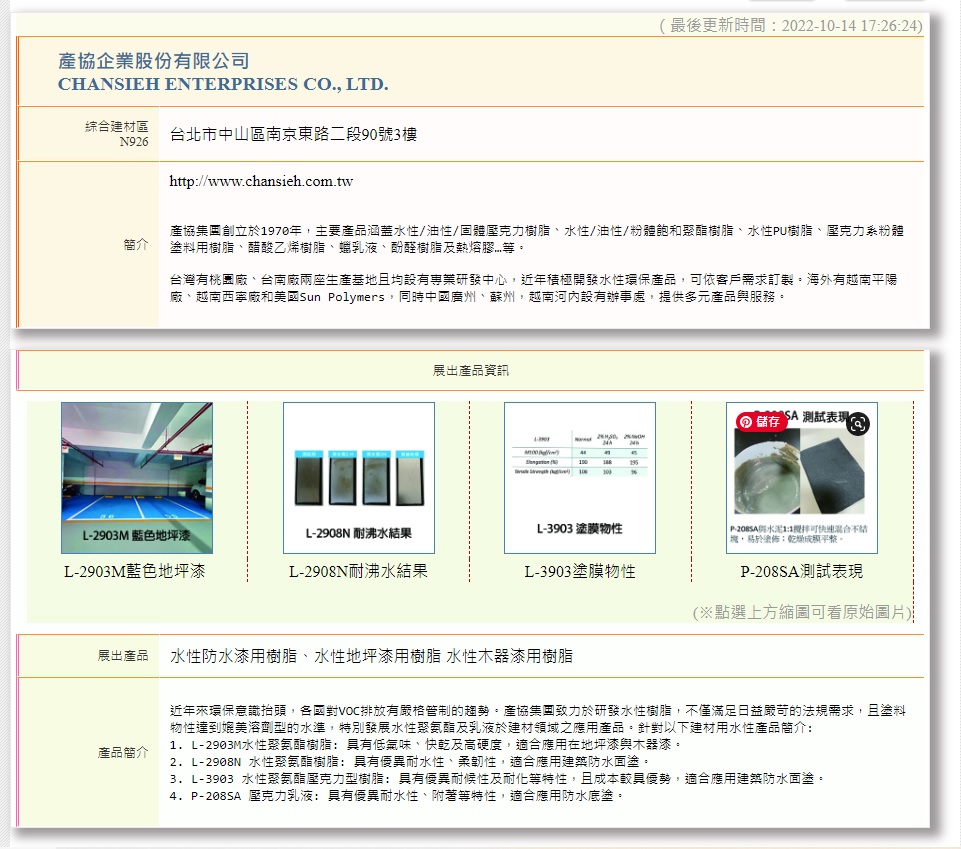Click product line 1 about L-2903M水性聚氨酯樹脂
Viewport: 961px width, 849px height.
click(425, 745)
